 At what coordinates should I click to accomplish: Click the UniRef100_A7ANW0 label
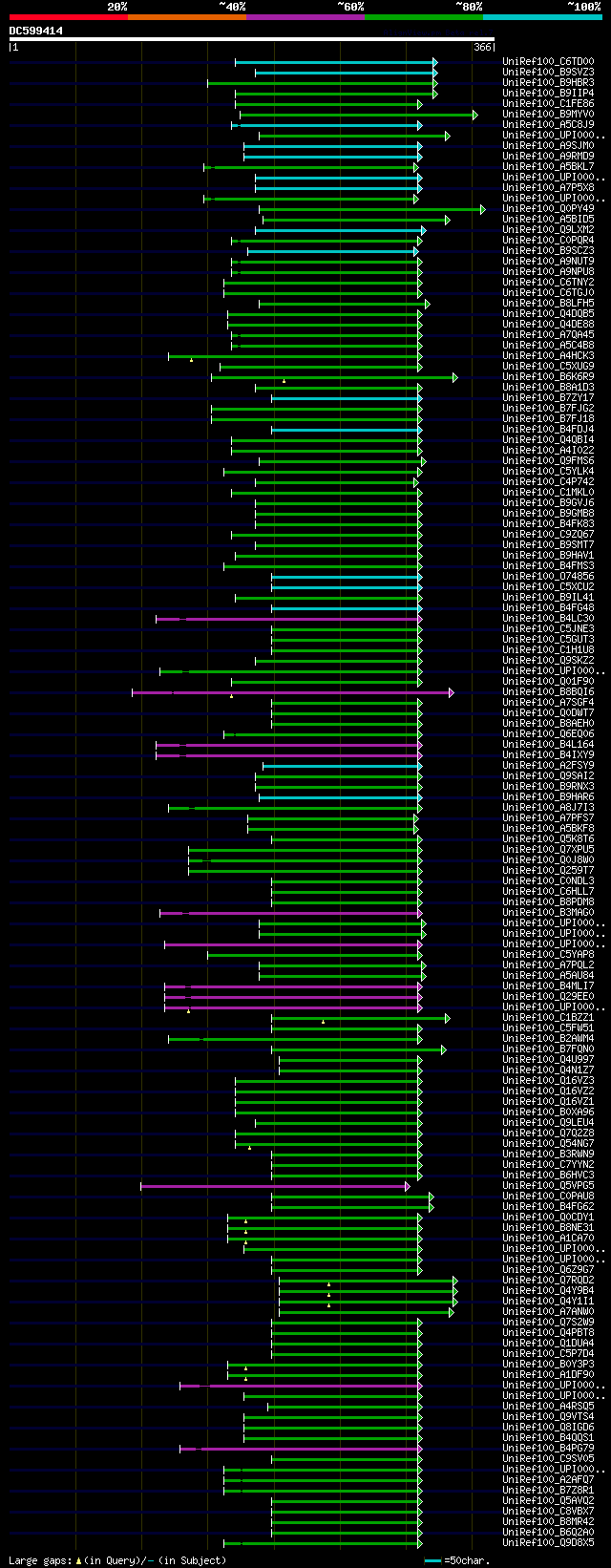click(x=548, y=1312)
